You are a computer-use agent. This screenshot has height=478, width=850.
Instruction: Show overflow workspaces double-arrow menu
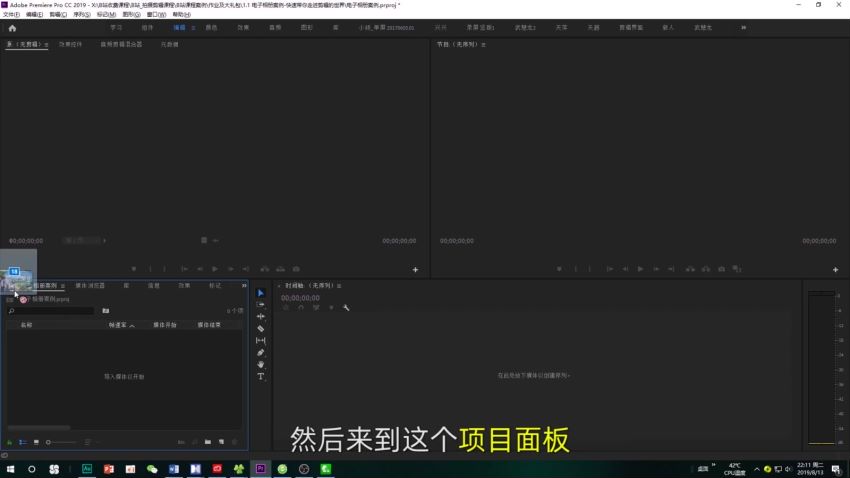[743, 28]
